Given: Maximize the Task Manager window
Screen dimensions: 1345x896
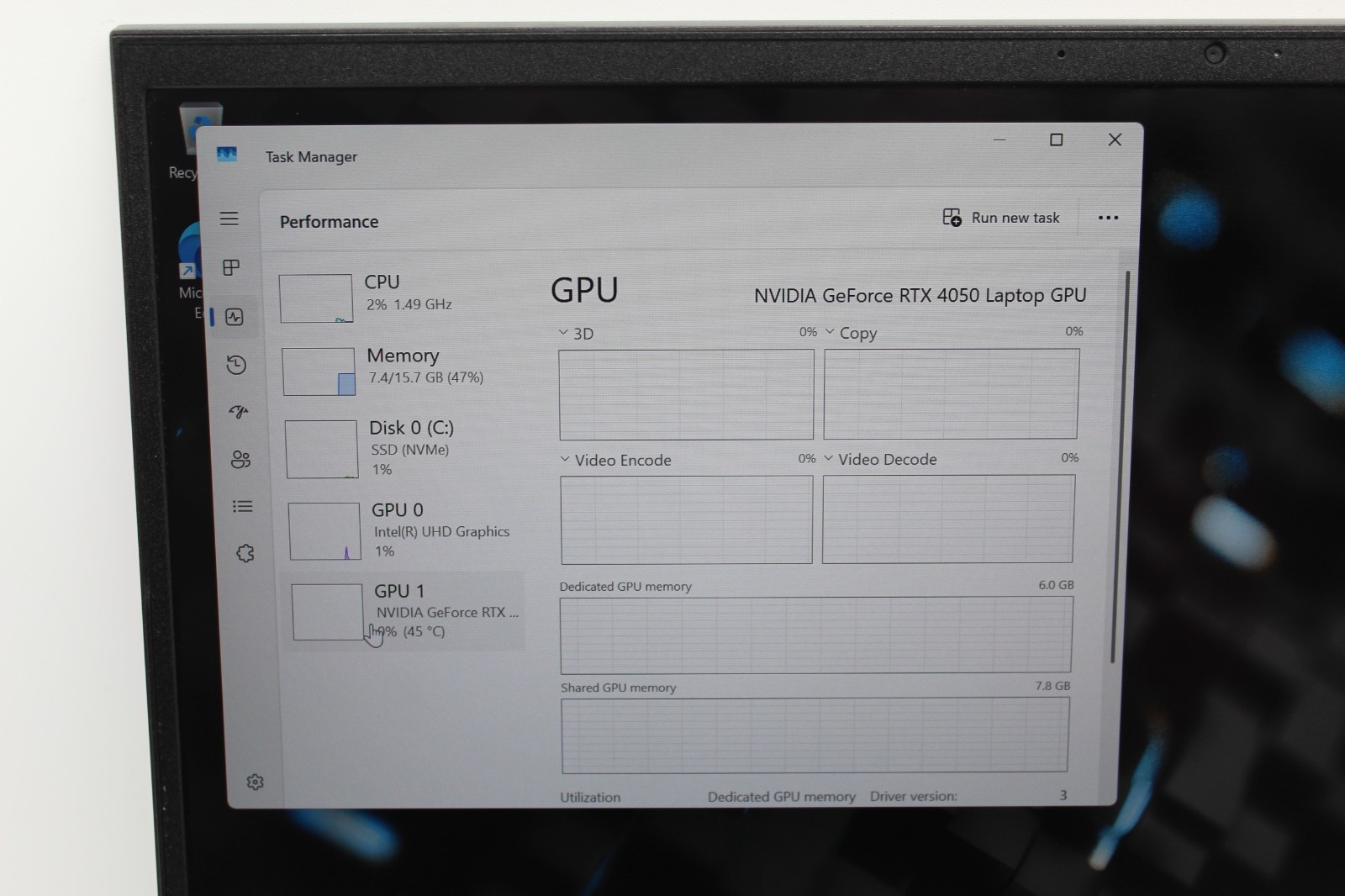Looking at the screenshot, I should [x=1057, y=140].
